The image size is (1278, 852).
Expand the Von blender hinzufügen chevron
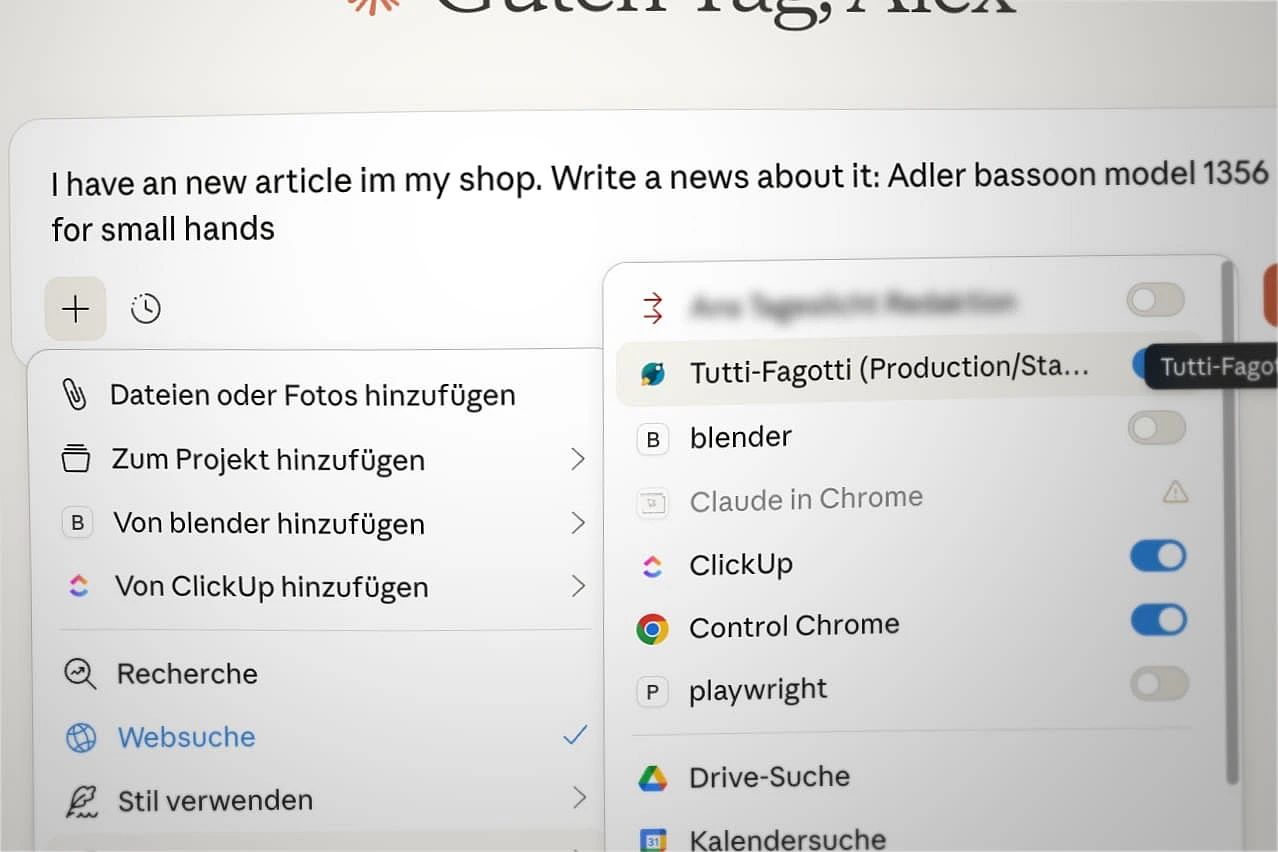click(x=577, y=523)
